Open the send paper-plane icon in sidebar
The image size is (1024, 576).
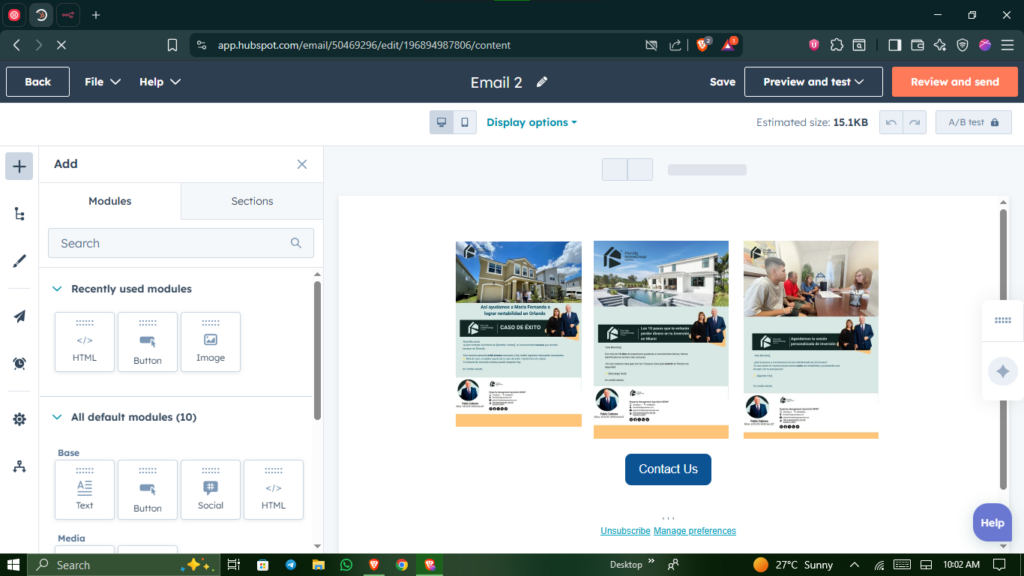coord(19,317)
